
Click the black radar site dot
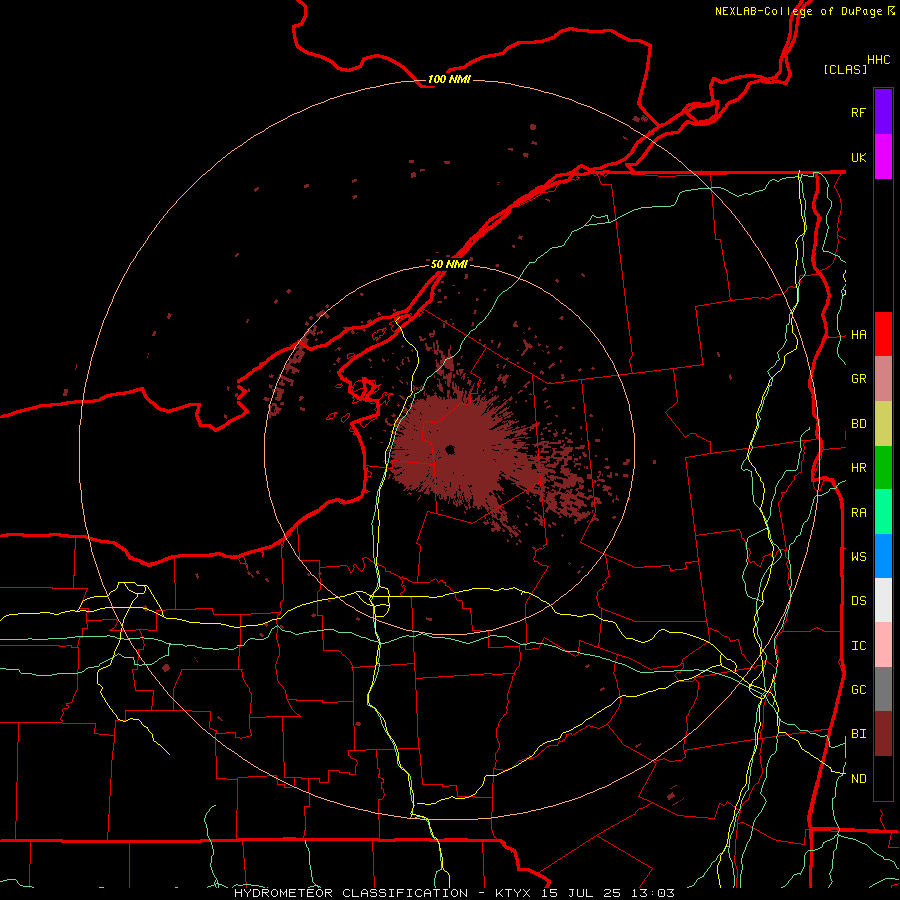(x=450, y=449)
